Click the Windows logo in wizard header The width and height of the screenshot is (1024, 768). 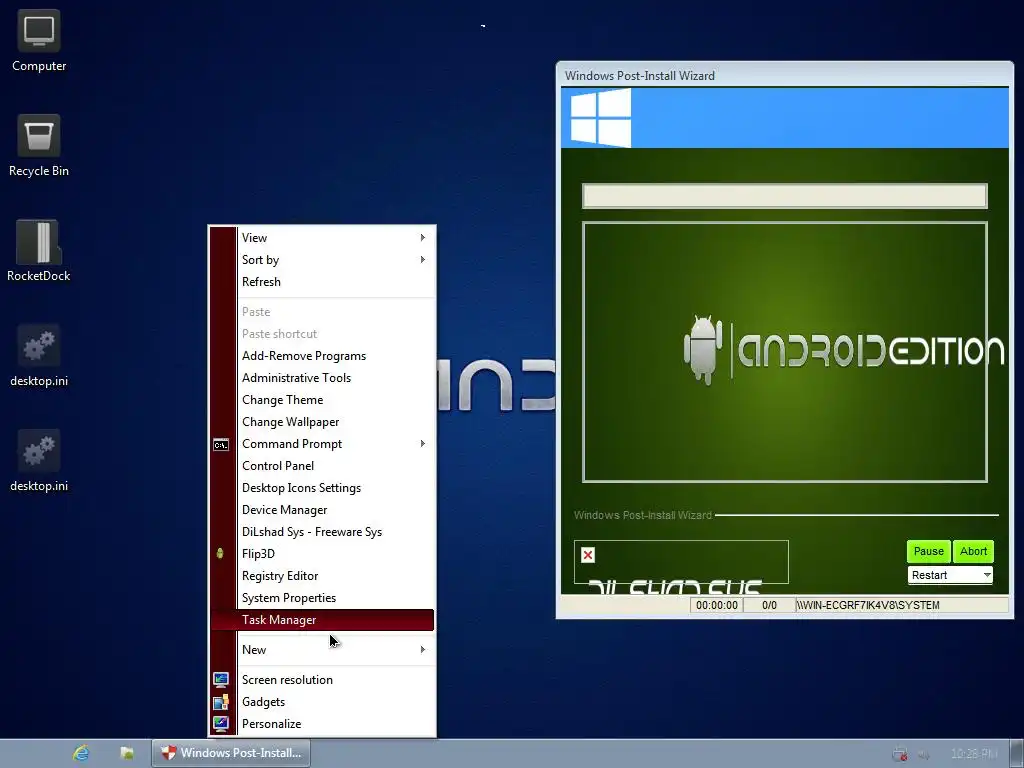pos(601,118)
